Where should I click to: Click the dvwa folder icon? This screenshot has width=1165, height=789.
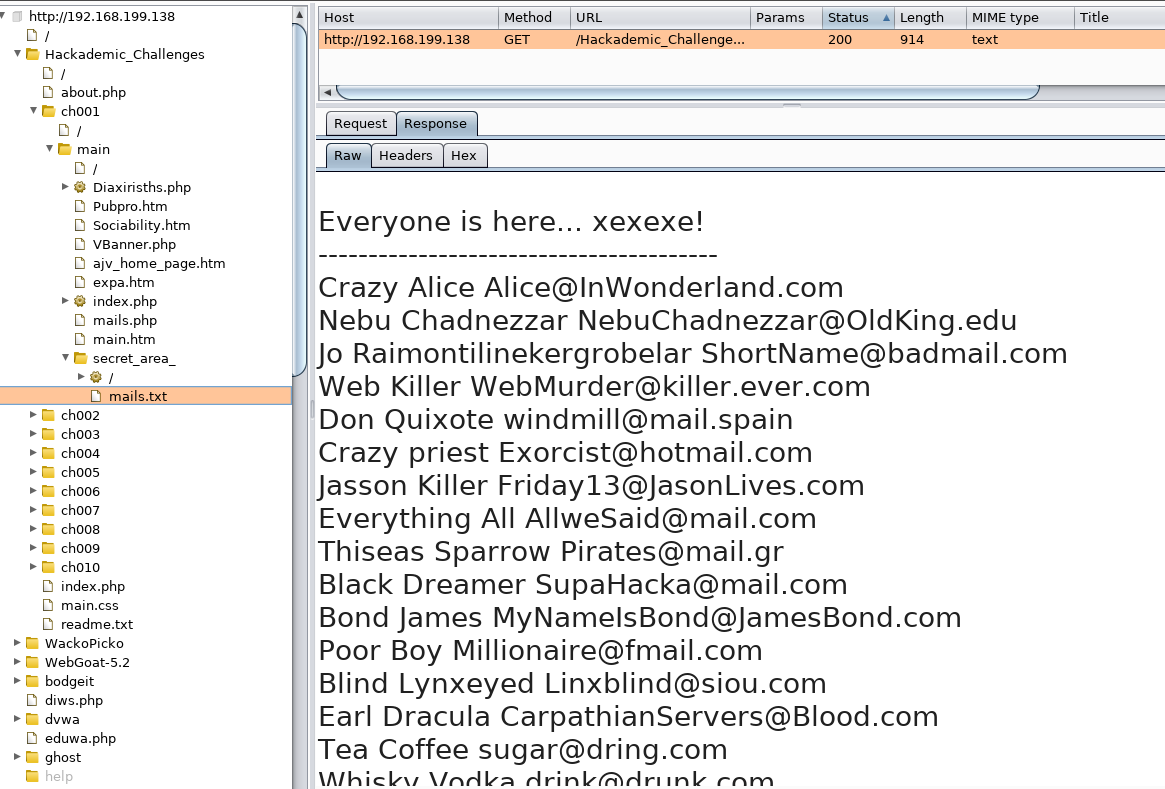click(x=32, y=719)
